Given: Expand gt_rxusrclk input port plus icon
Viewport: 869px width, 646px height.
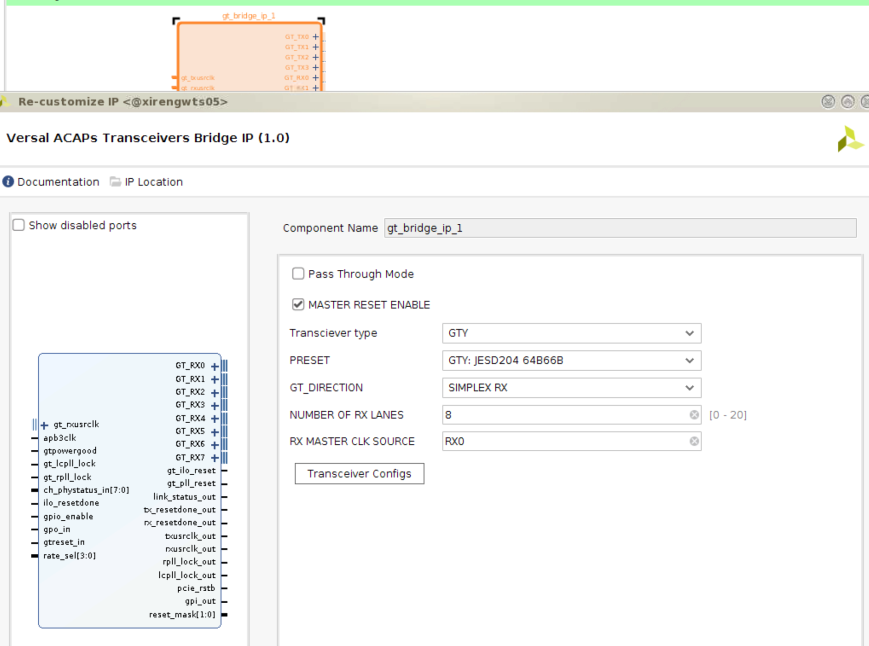Looking at the screenshot, I should point(44,425).
